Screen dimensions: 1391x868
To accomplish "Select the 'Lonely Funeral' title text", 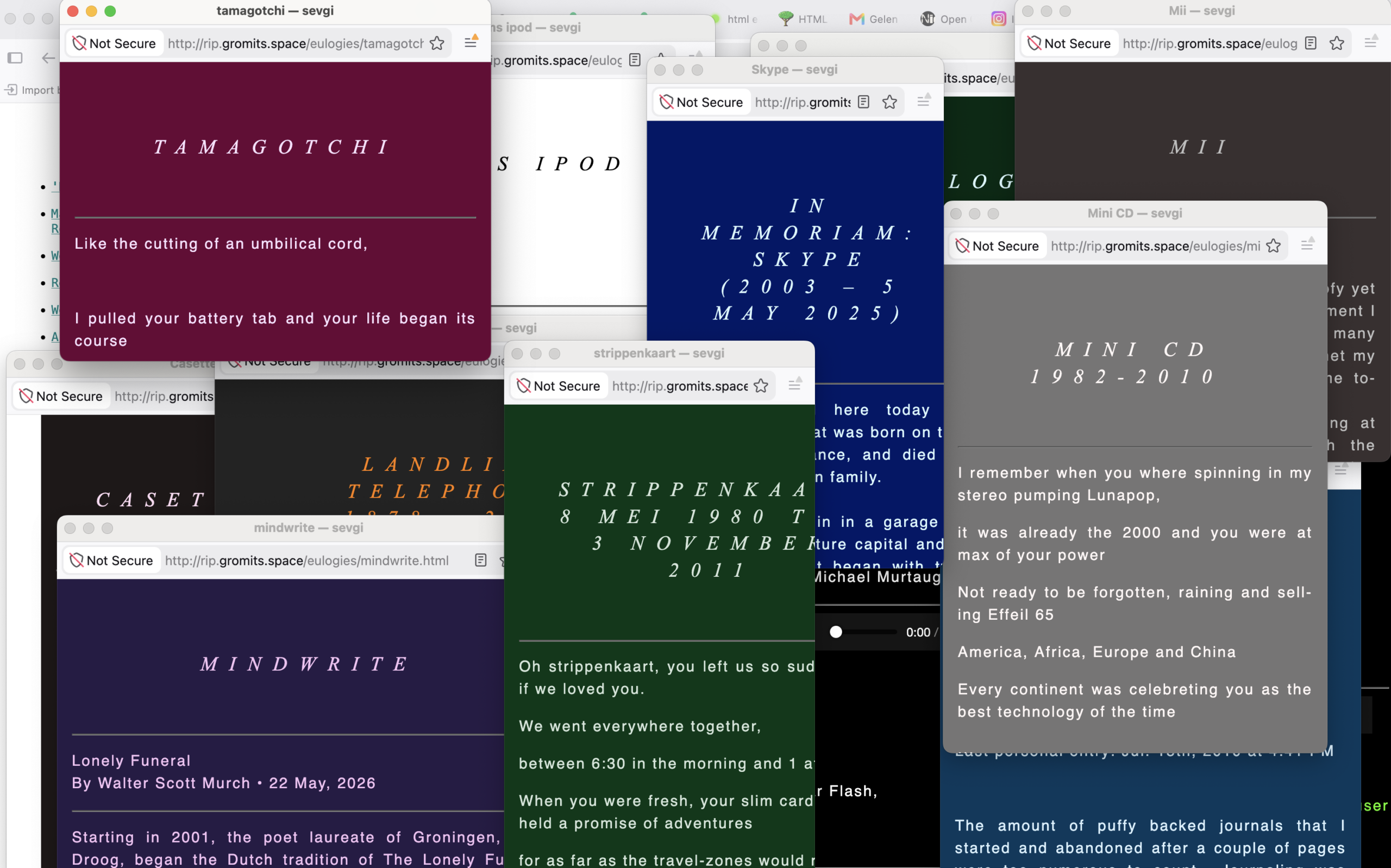I will (x=131, y=760).
